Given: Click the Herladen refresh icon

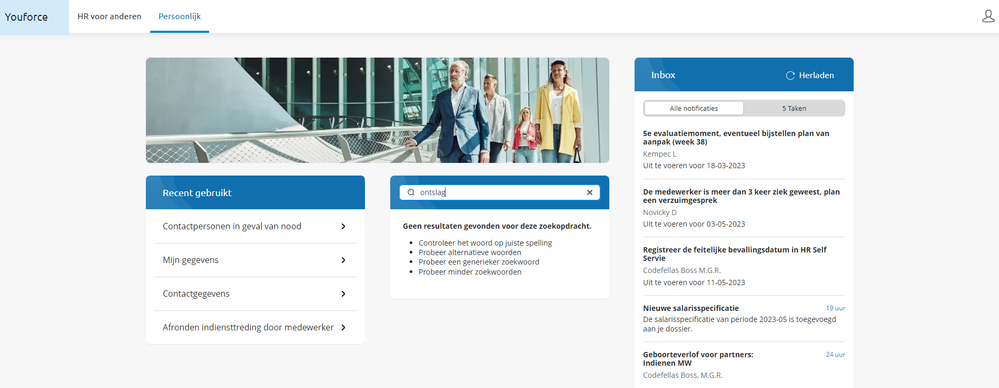Looking at the screenshot, I should (790, 75).
